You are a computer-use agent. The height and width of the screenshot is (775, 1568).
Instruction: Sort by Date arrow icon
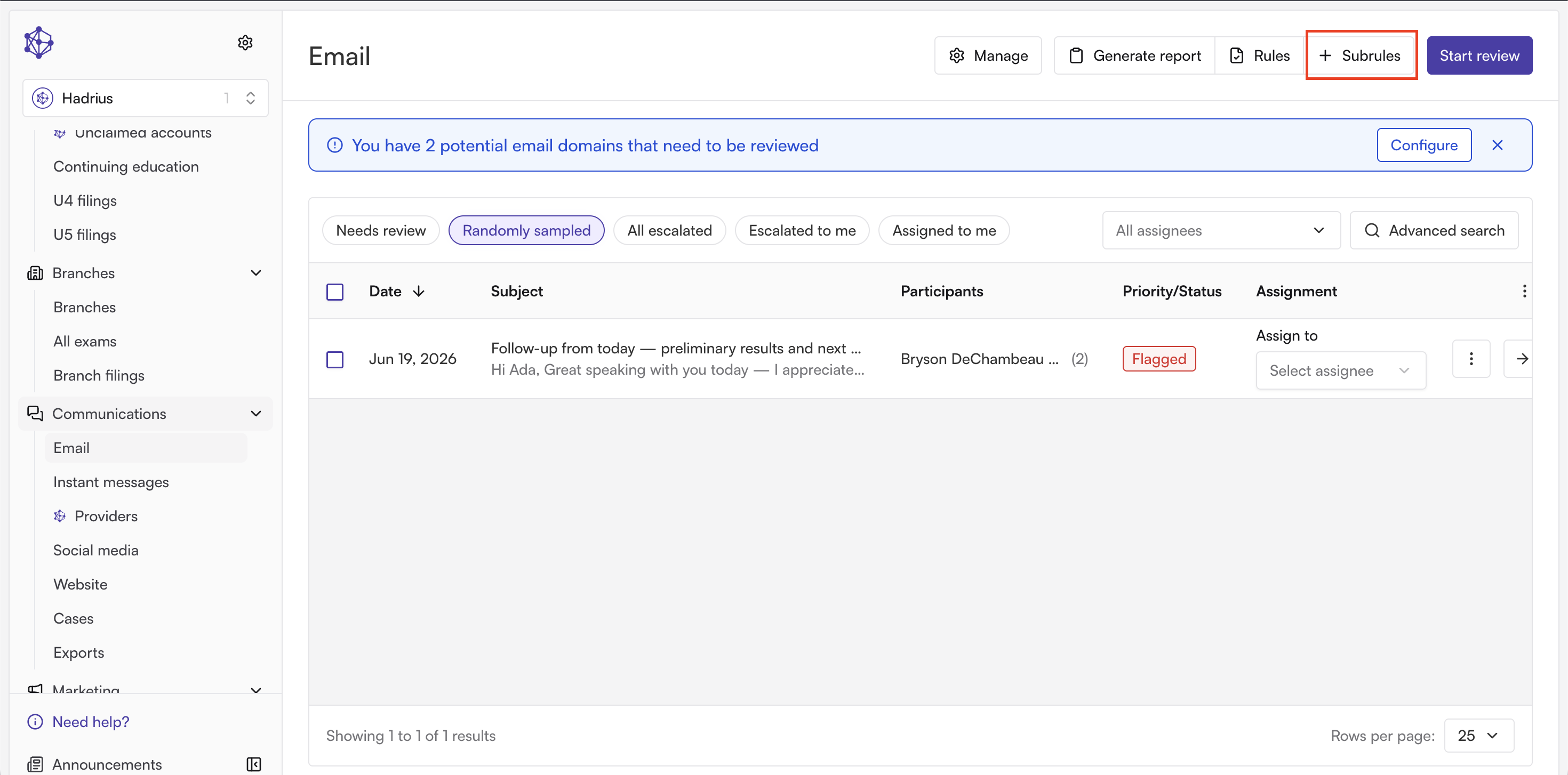(x=419, y=292)
